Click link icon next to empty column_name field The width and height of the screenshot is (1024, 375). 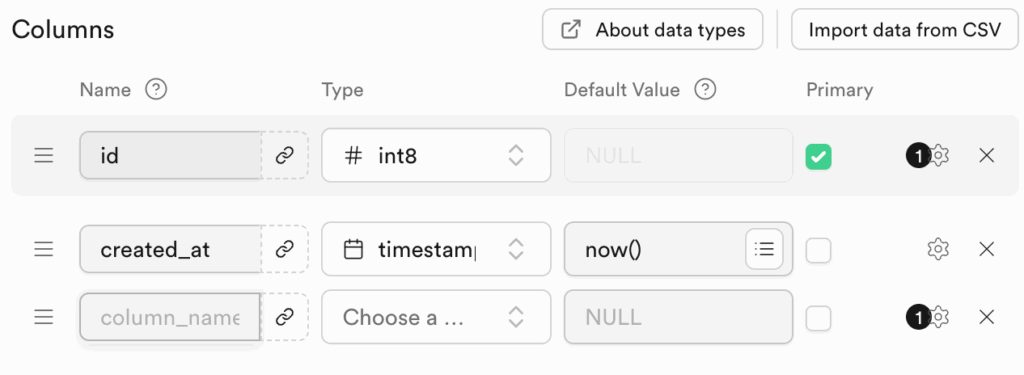click(284, 318)
